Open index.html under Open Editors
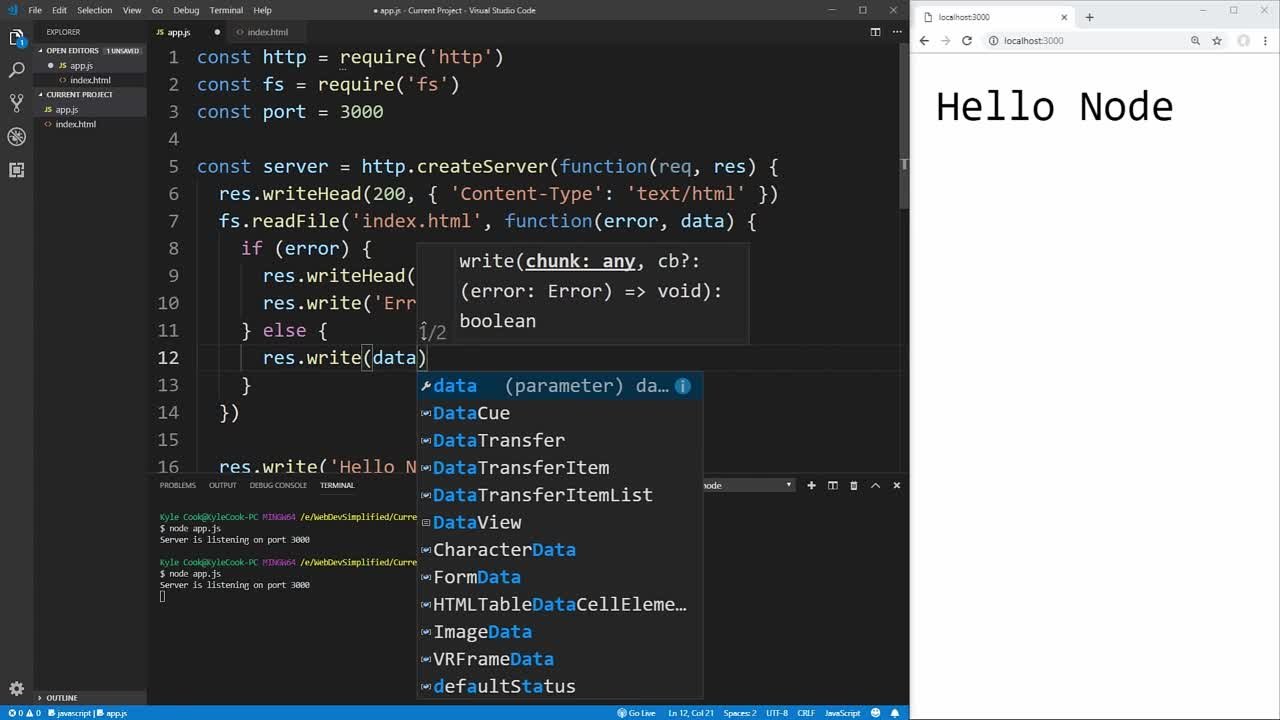 click(90, 80)
